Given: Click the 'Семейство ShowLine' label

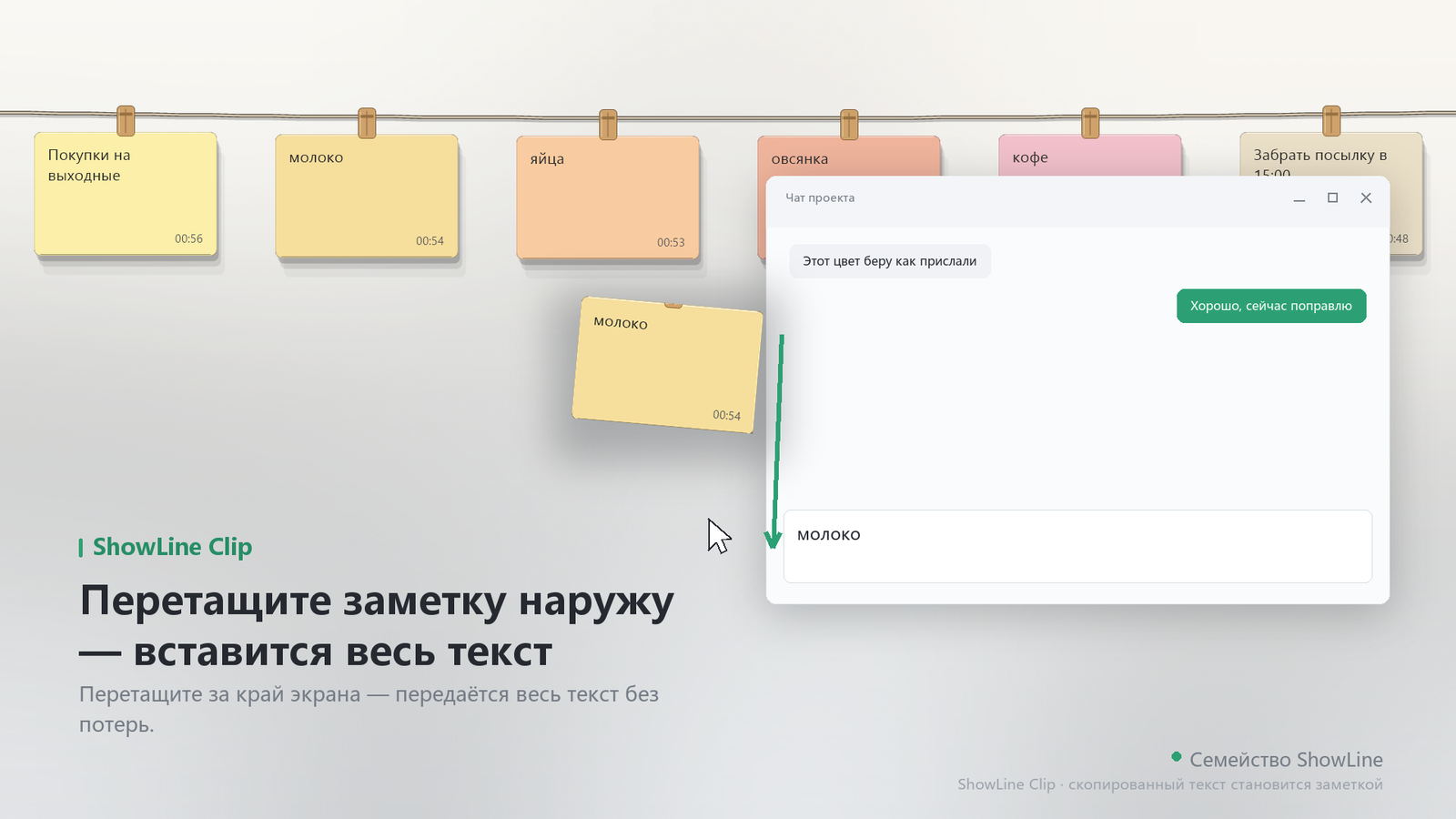Looking at the screenshot, I should [1286, 760].
